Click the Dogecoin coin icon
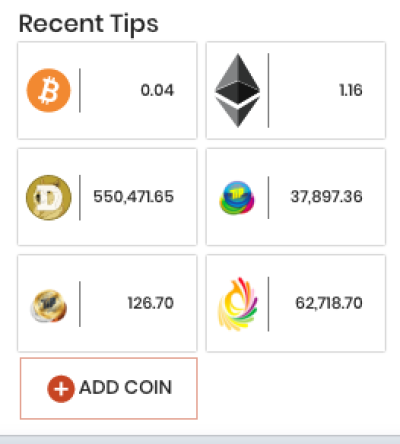Screen dimensions: 400x444 (x=49, y=197)
